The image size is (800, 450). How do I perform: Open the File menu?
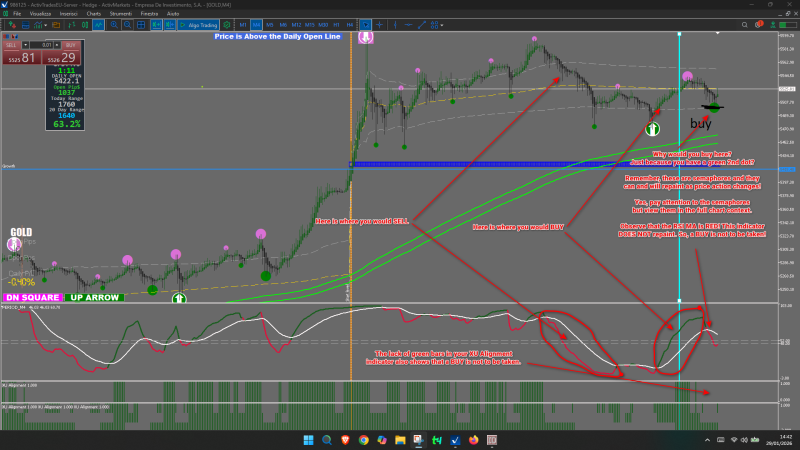click(x=17, y=14)
